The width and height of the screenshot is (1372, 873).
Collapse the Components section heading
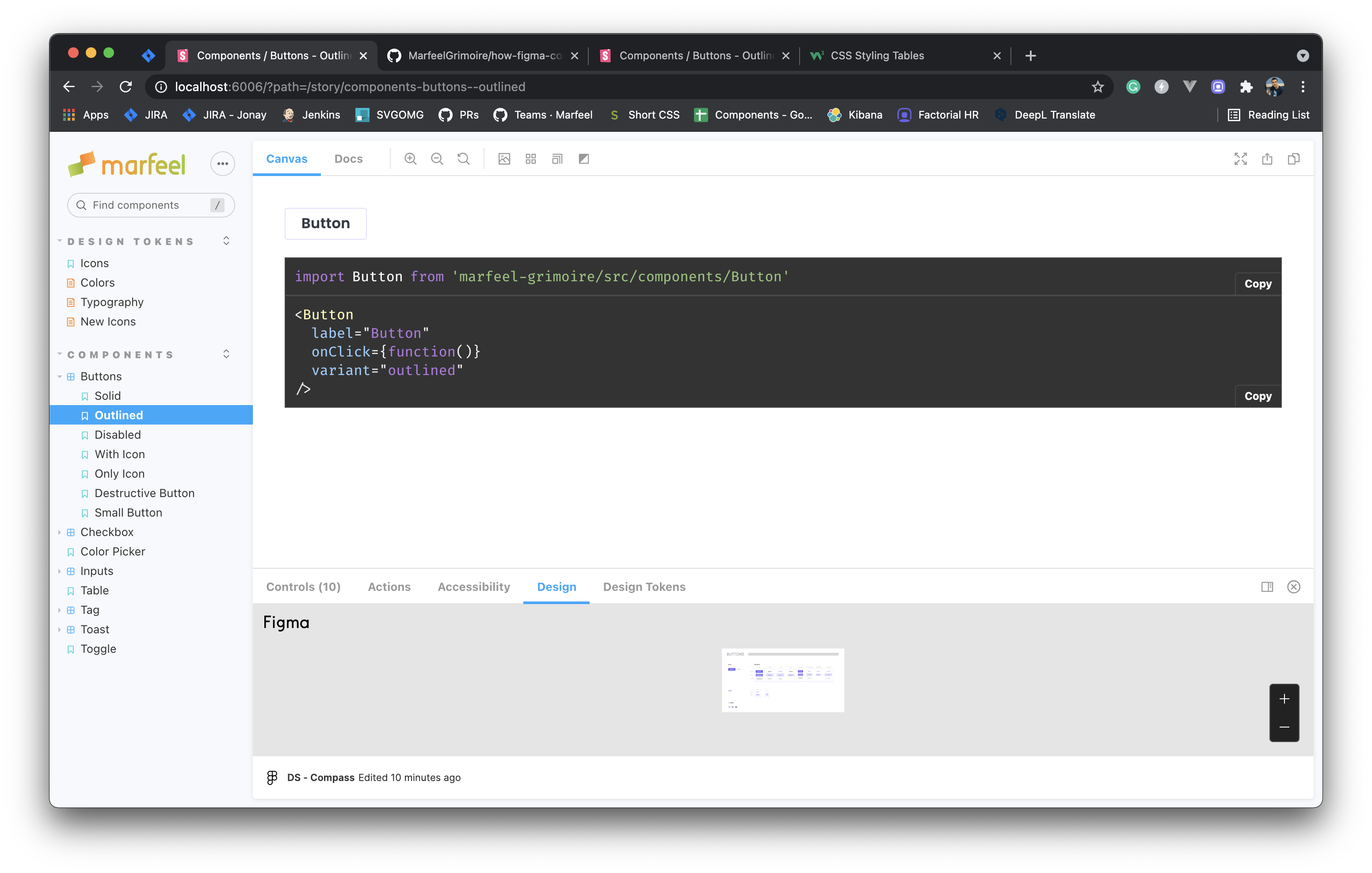coord(121,355)
